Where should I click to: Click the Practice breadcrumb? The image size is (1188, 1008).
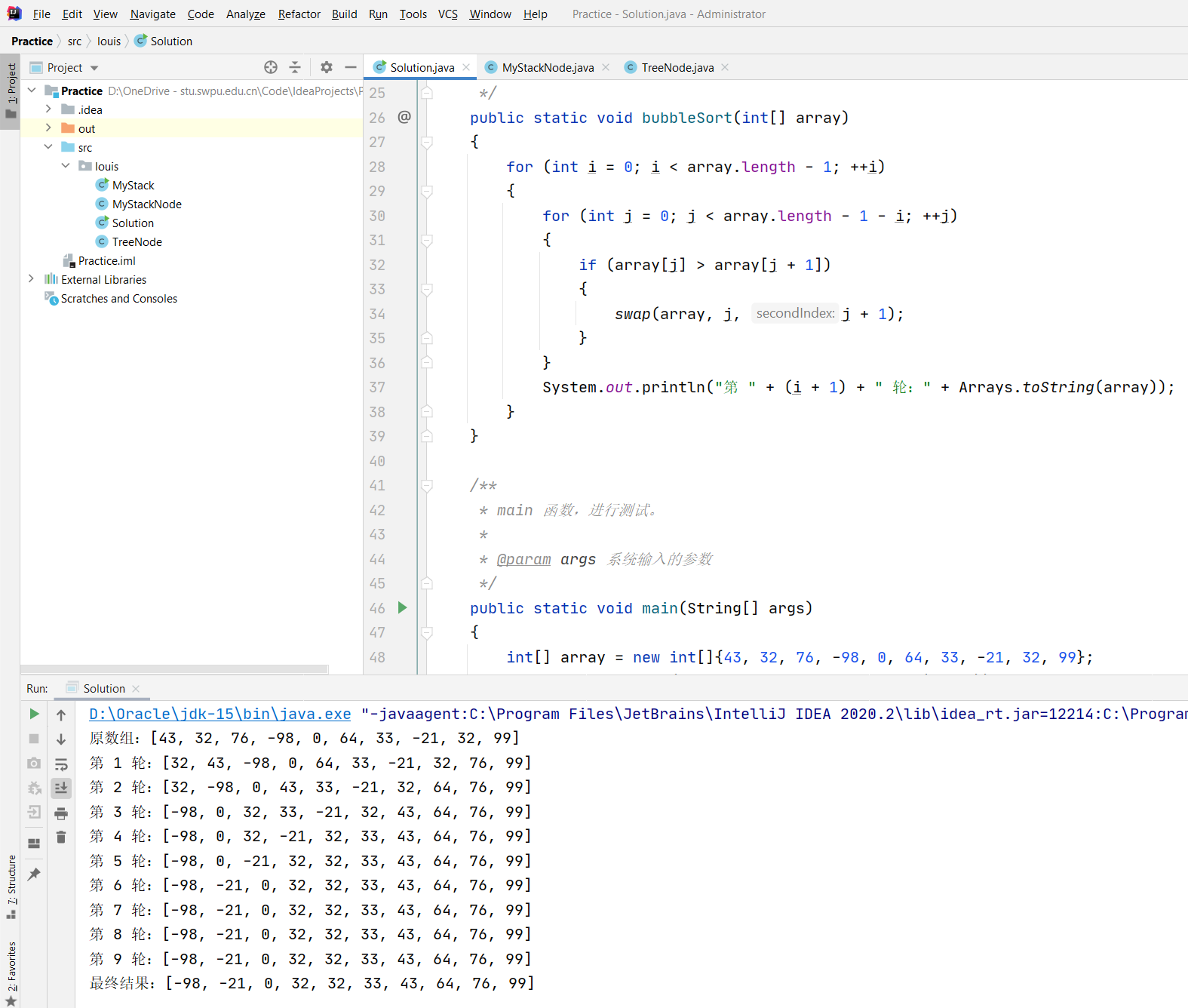(x=32, y=41)
